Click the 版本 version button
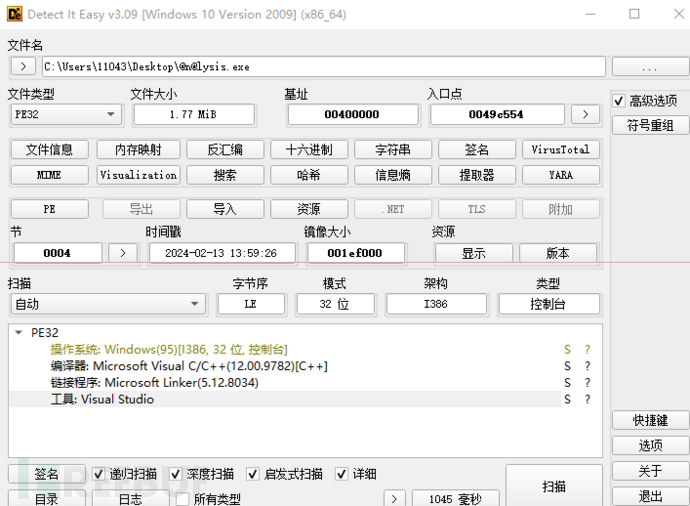The width and height of the screenshot is (690, 506). coord(558,253)
